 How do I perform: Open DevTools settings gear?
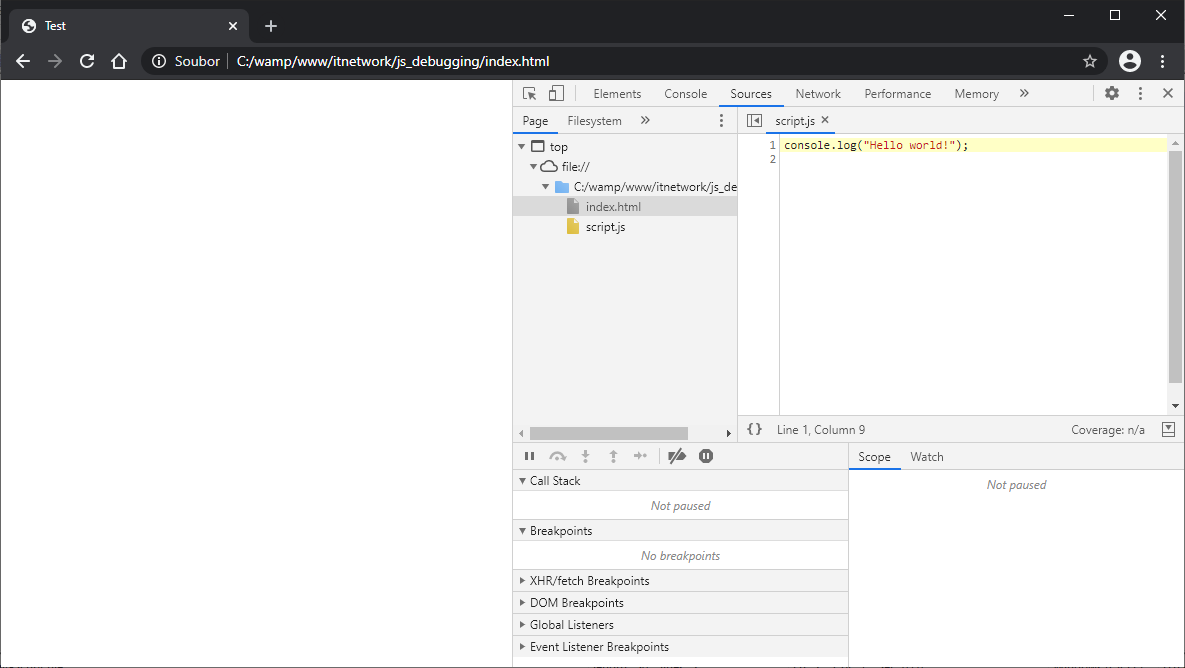1112,93
